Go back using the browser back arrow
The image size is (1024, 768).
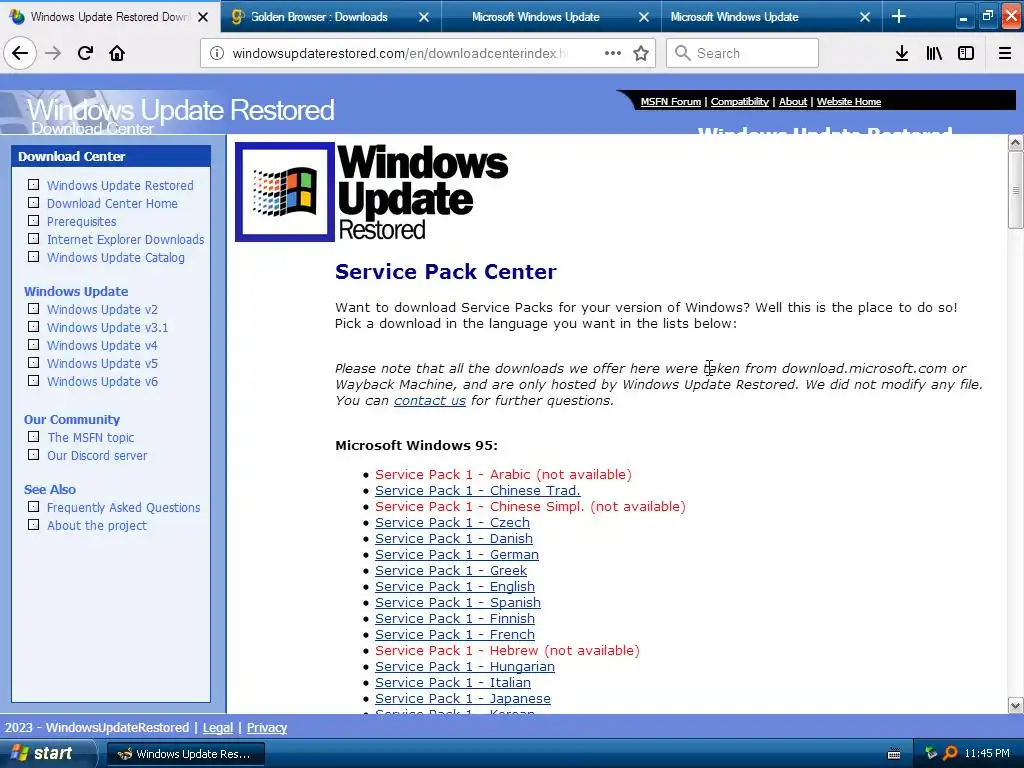(x=20, y=53)
